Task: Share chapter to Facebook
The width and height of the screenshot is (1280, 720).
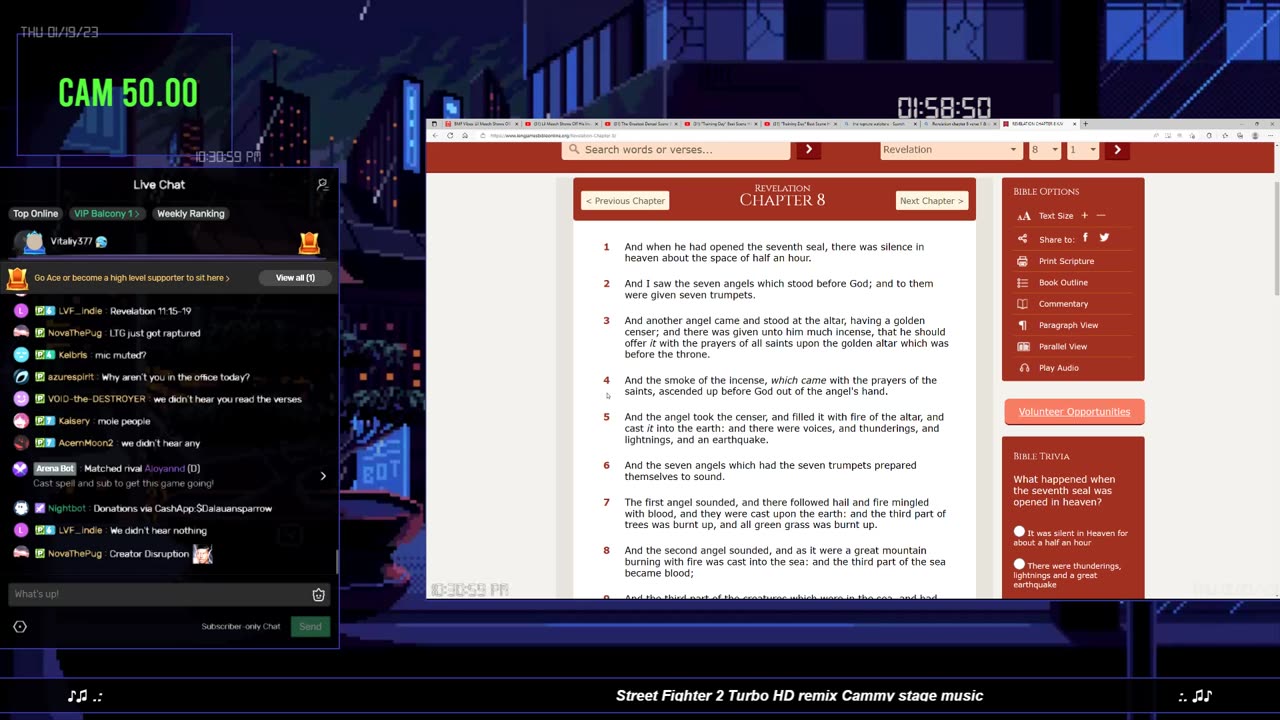Action: pos(1086,238)
